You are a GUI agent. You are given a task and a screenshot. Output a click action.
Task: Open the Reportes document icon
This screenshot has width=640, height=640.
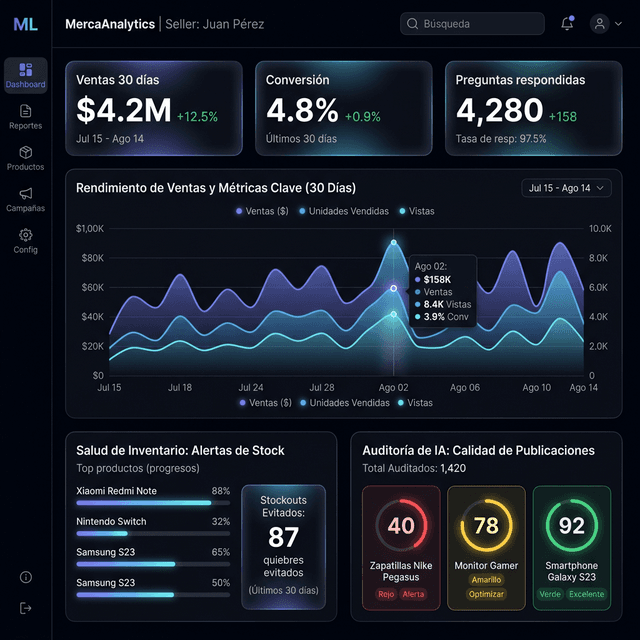26,111
